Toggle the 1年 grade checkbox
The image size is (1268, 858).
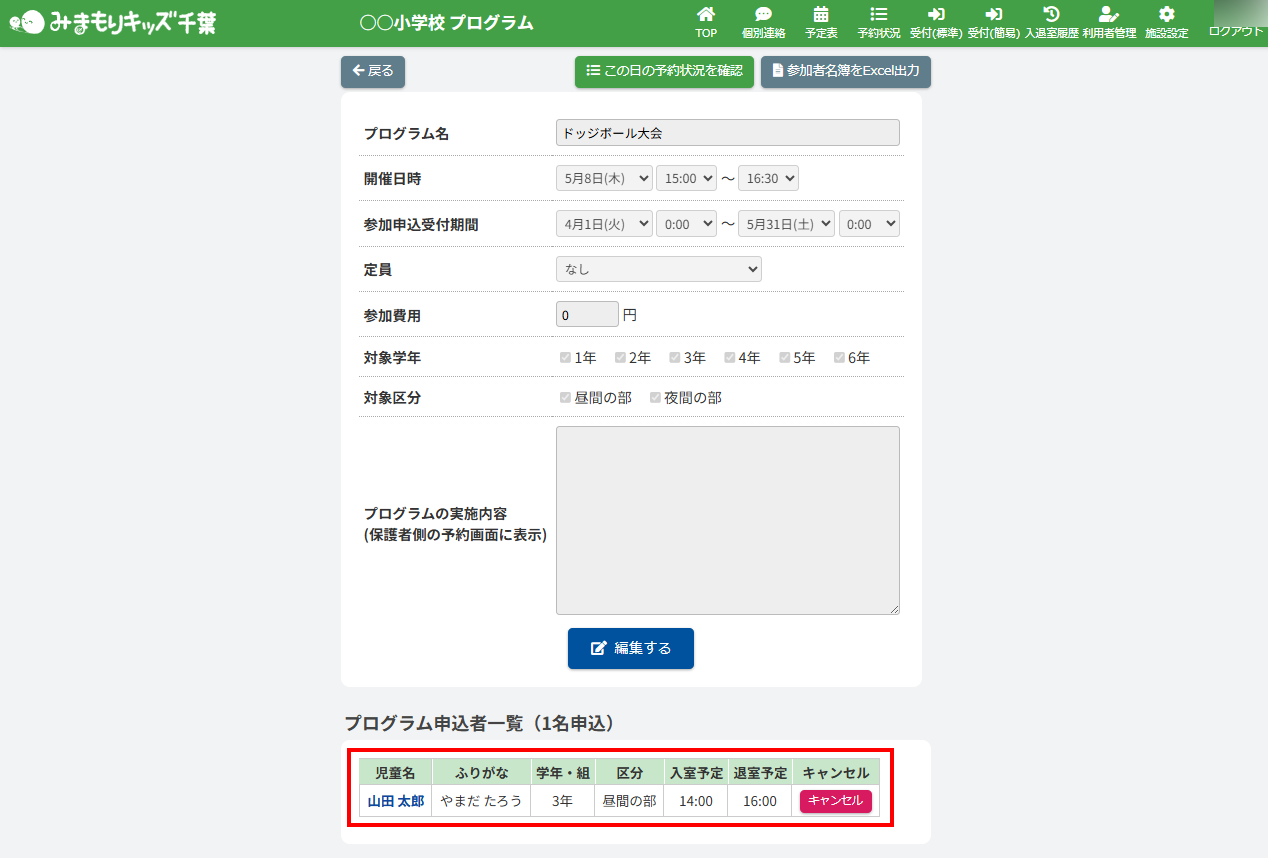tap(566, 358)
